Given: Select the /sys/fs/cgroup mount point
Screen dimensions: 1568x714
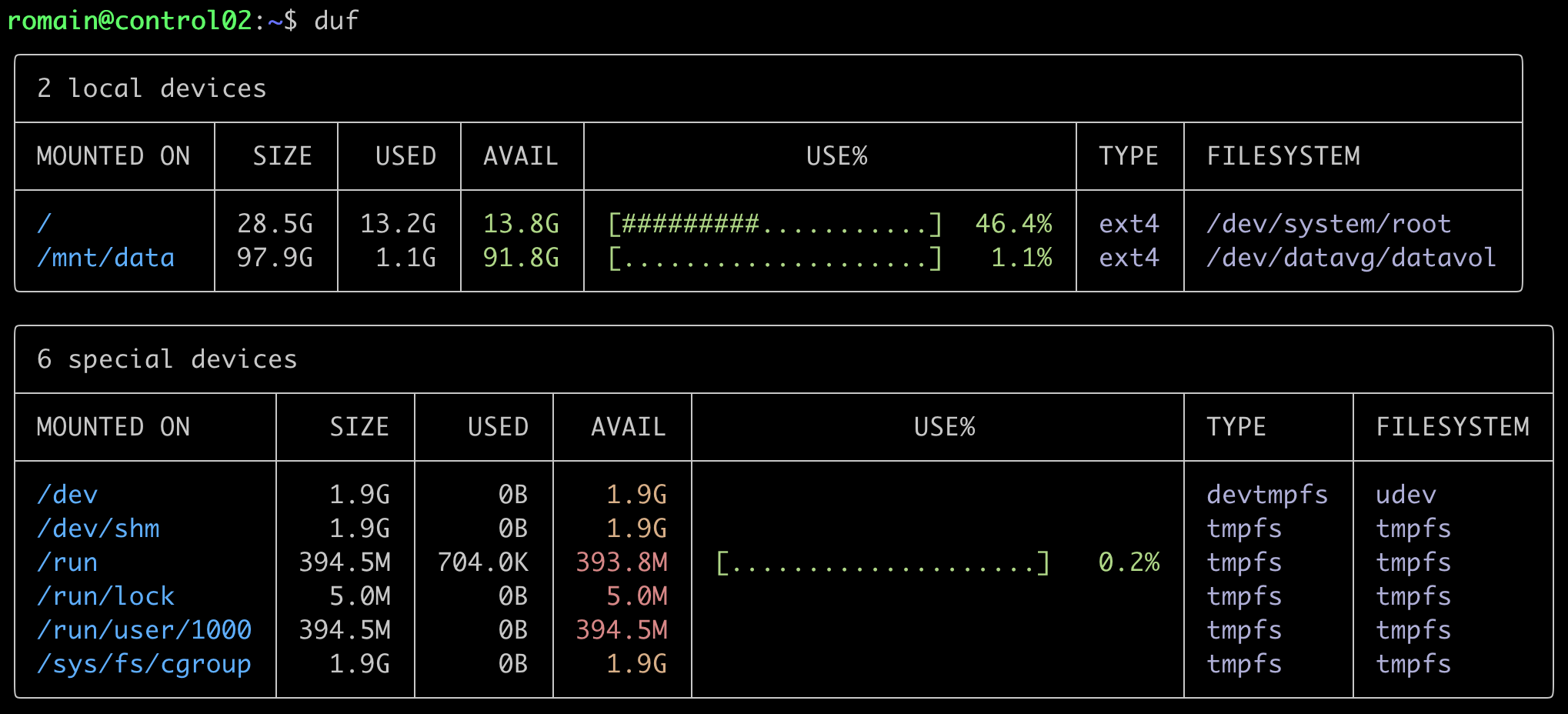Looking at the screenshot, I should point(145,664).
